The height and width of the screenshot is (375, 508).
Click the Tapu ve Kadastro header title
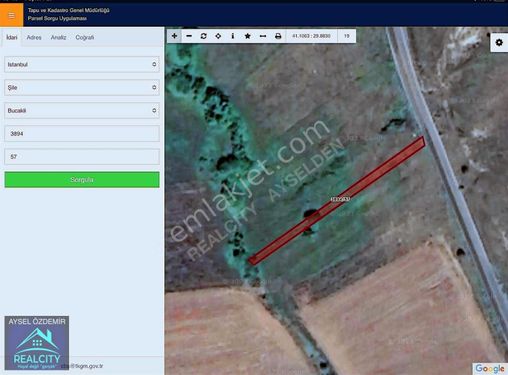coord(69,10)
